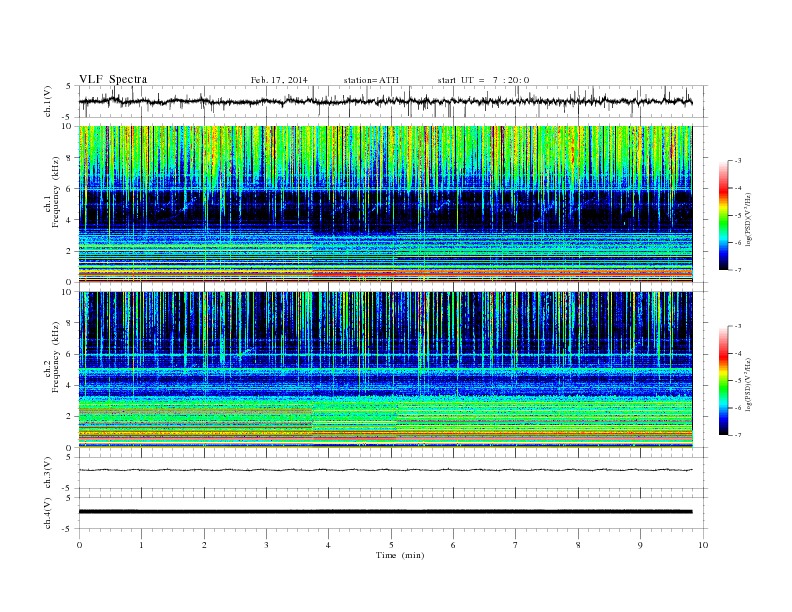The image size is (792, 612).
Task: Click the "ch.4(V)" axis label
Action: [48, 513]
